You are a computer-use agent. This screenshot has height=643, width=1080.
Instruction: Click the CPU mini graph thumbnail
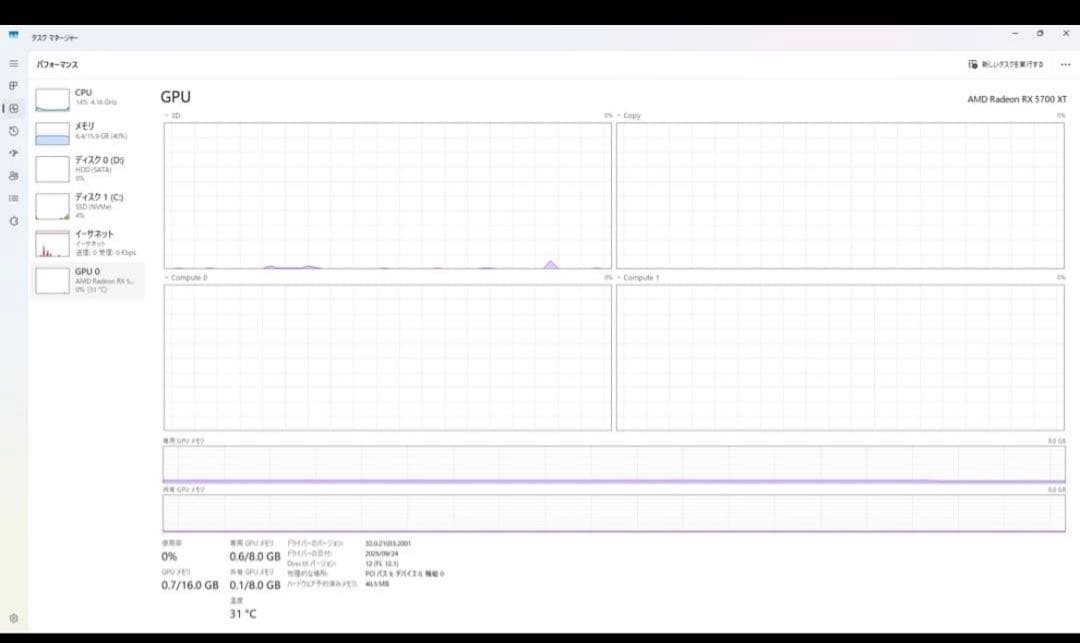pyautogui.click(x=52, y=100)
